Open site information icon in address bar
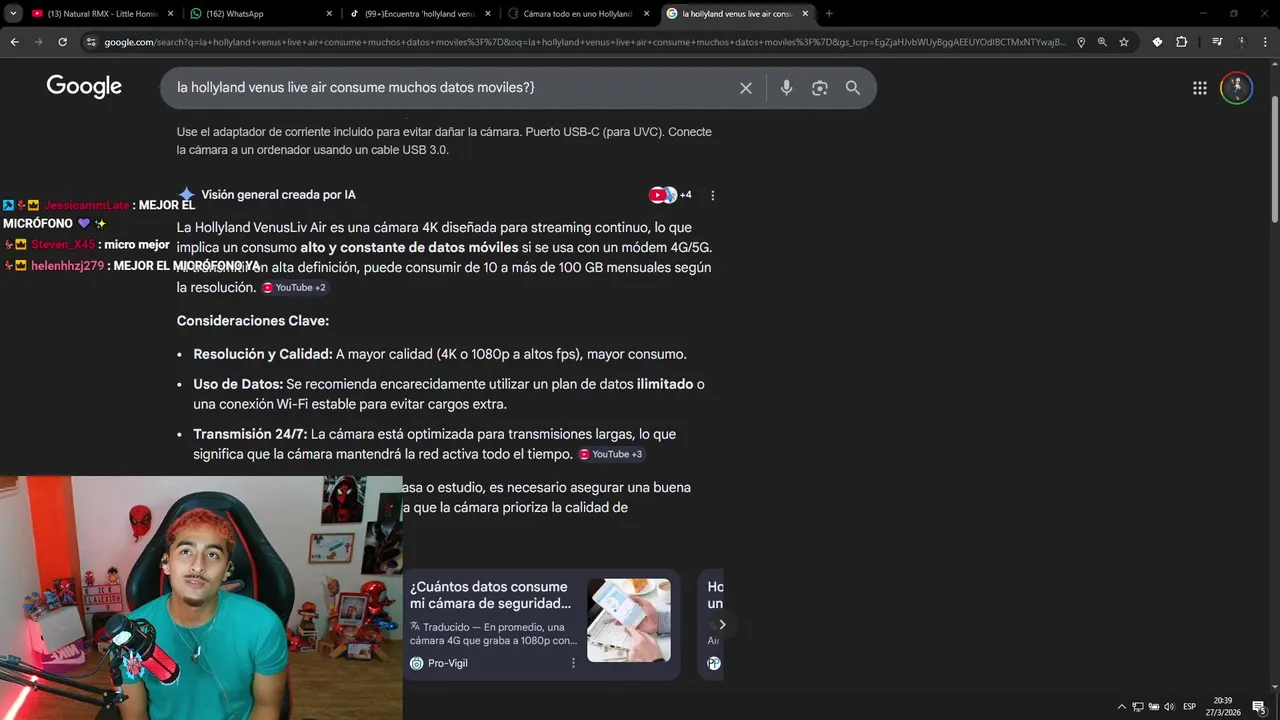This screenshot has width=1280, height=720. coord(91,42)
